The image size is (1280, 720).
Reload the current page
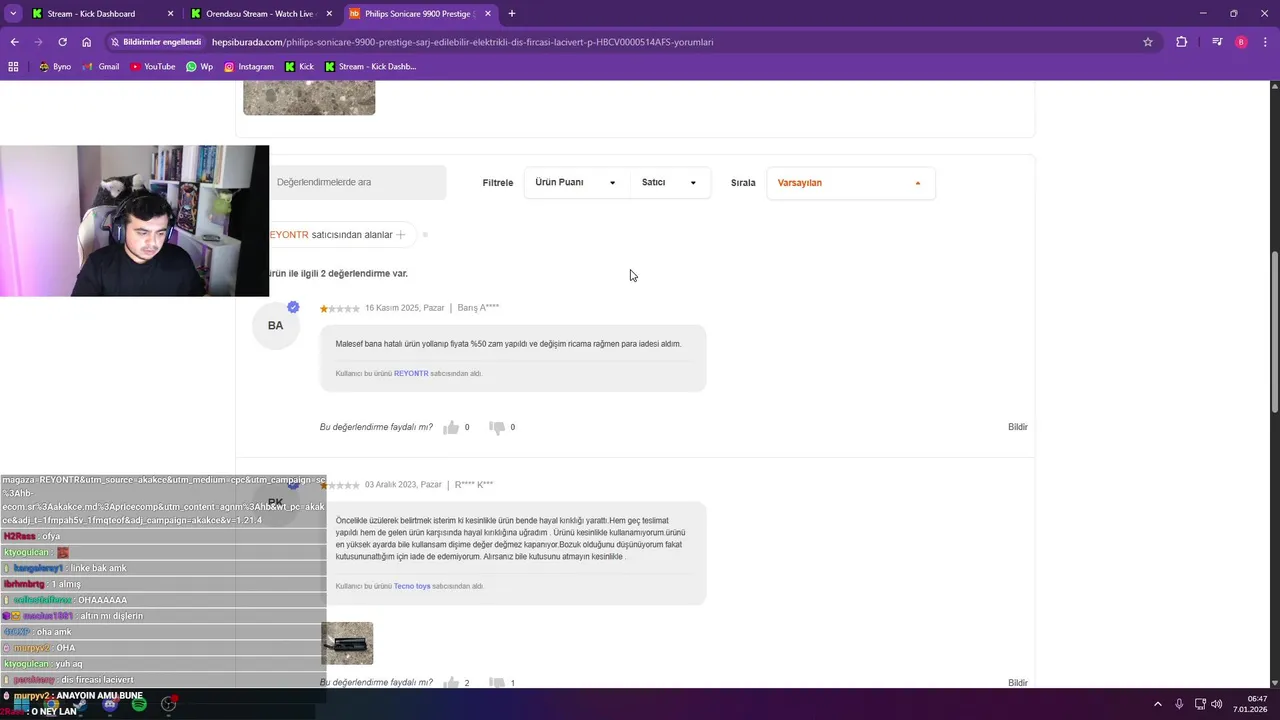pos(62,42)
